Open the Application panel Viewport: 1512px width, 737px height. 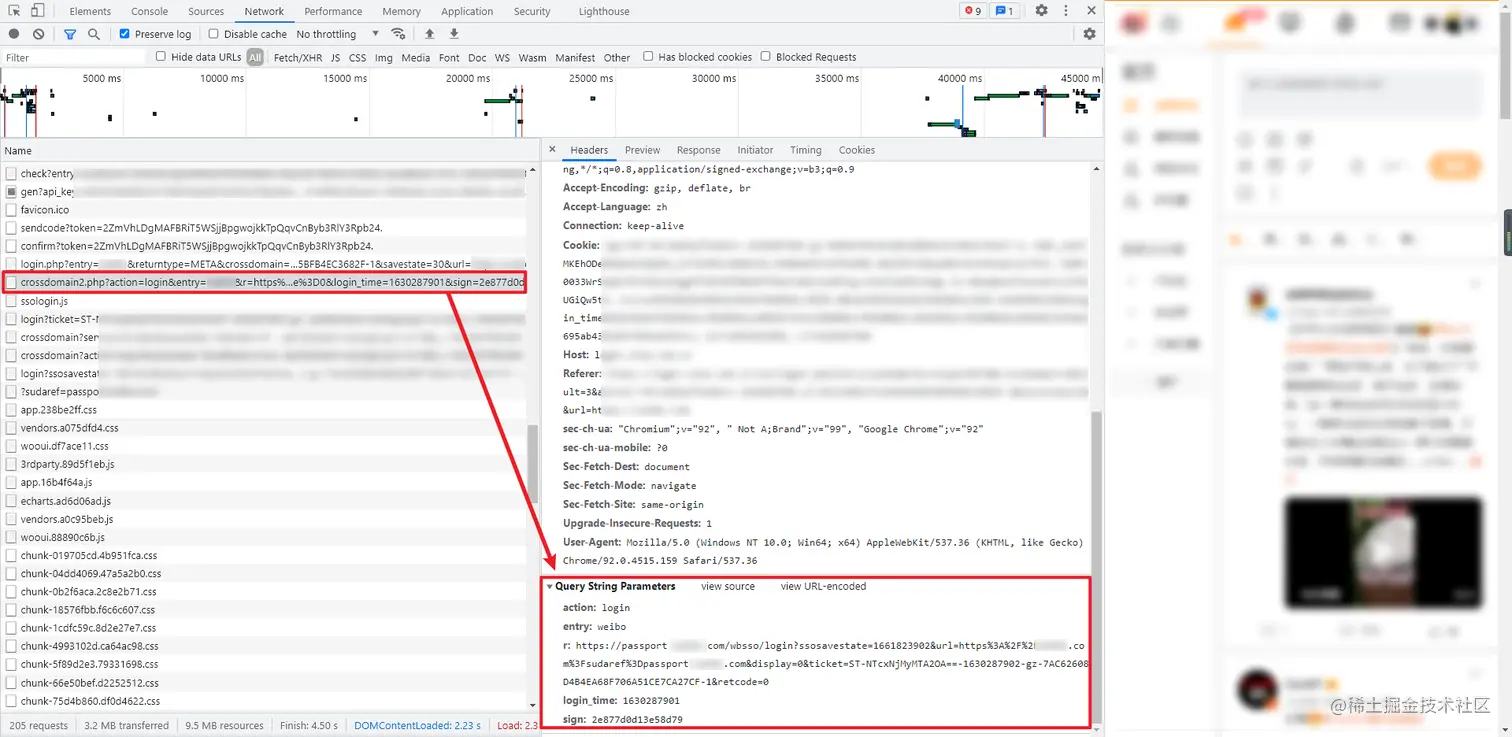click(467, 11)
